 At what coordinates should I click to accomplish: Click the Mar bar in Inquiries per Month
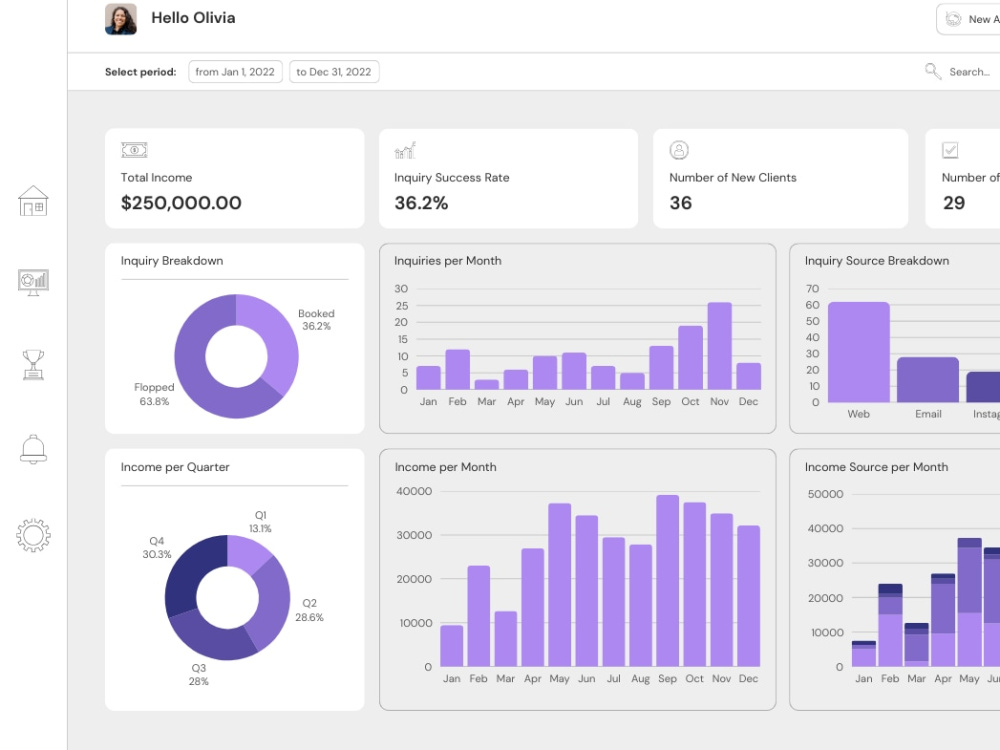tap(487, 385)
